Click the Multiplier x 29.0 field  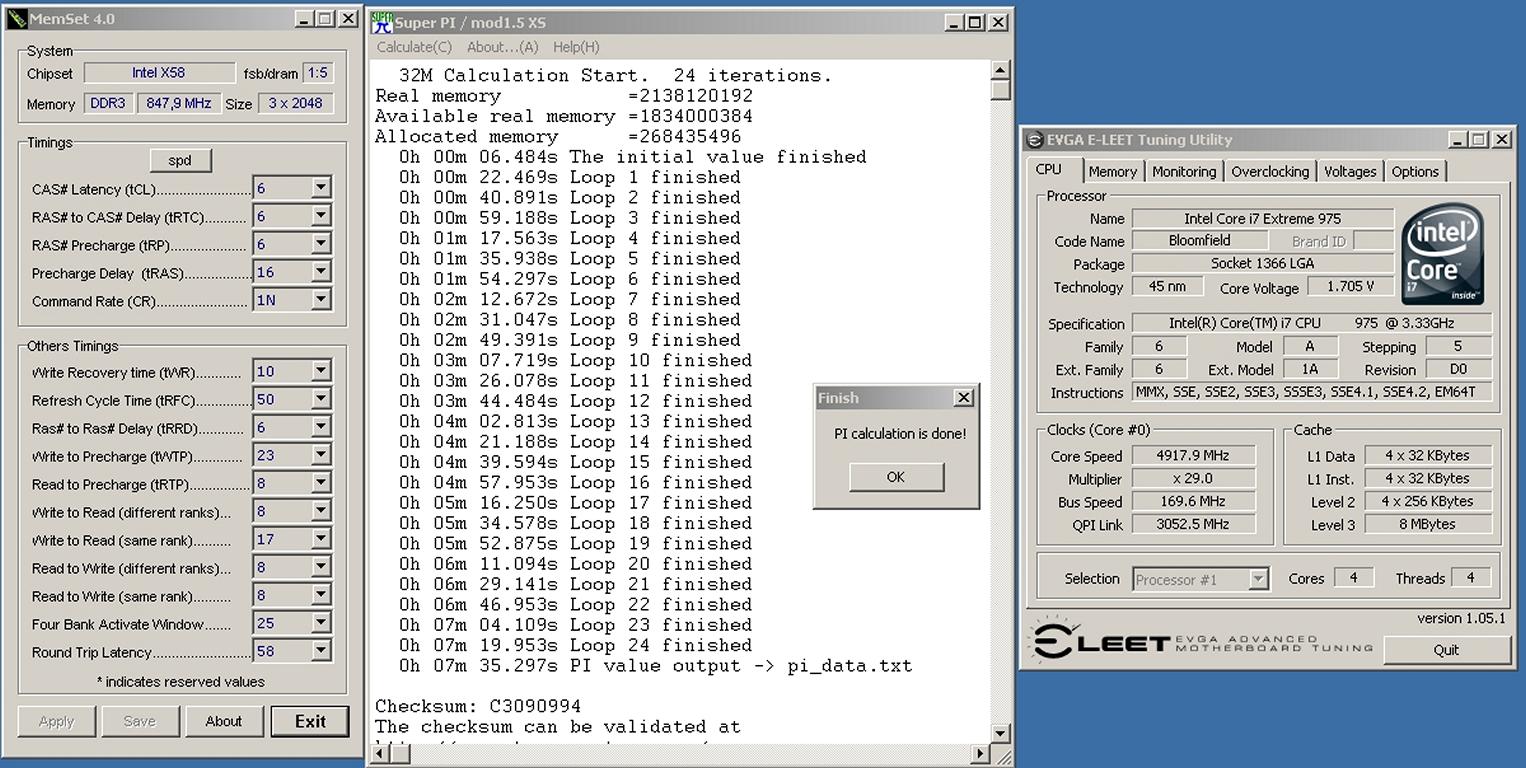(1192, 479)
